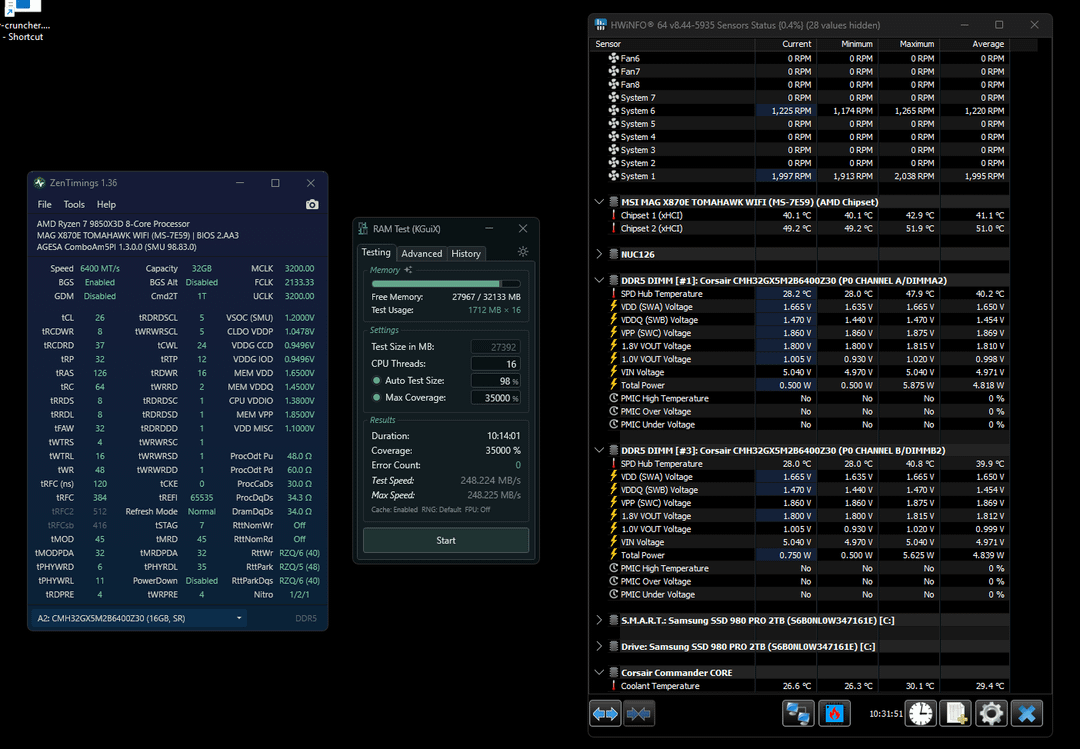Open HWiNFO remote network monitors icon
The image size is (1080, 749).
[x=798, y=714]
